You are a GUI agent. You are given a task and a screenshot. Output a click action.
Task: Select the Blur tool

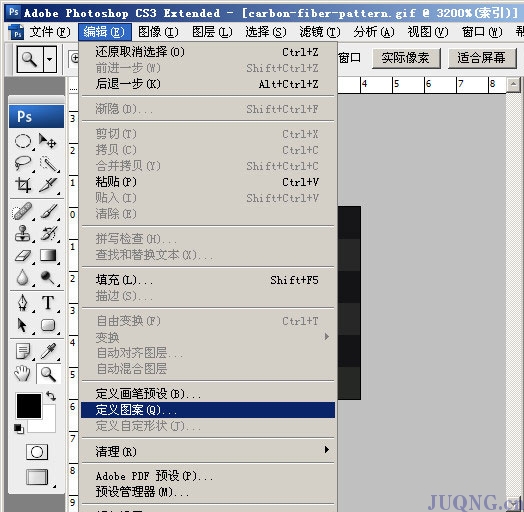tap(23, 277)
